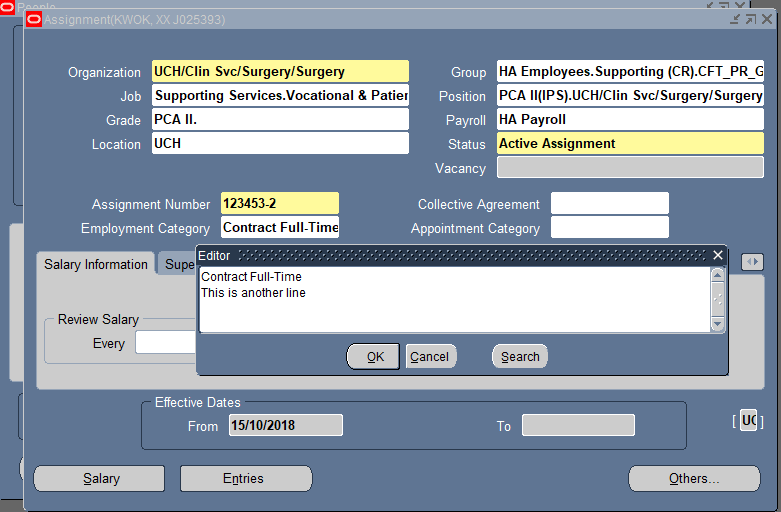This screenshot has width=781, height=512.
Task: Click the OK button in the Editor
Action: click(373, 357)
